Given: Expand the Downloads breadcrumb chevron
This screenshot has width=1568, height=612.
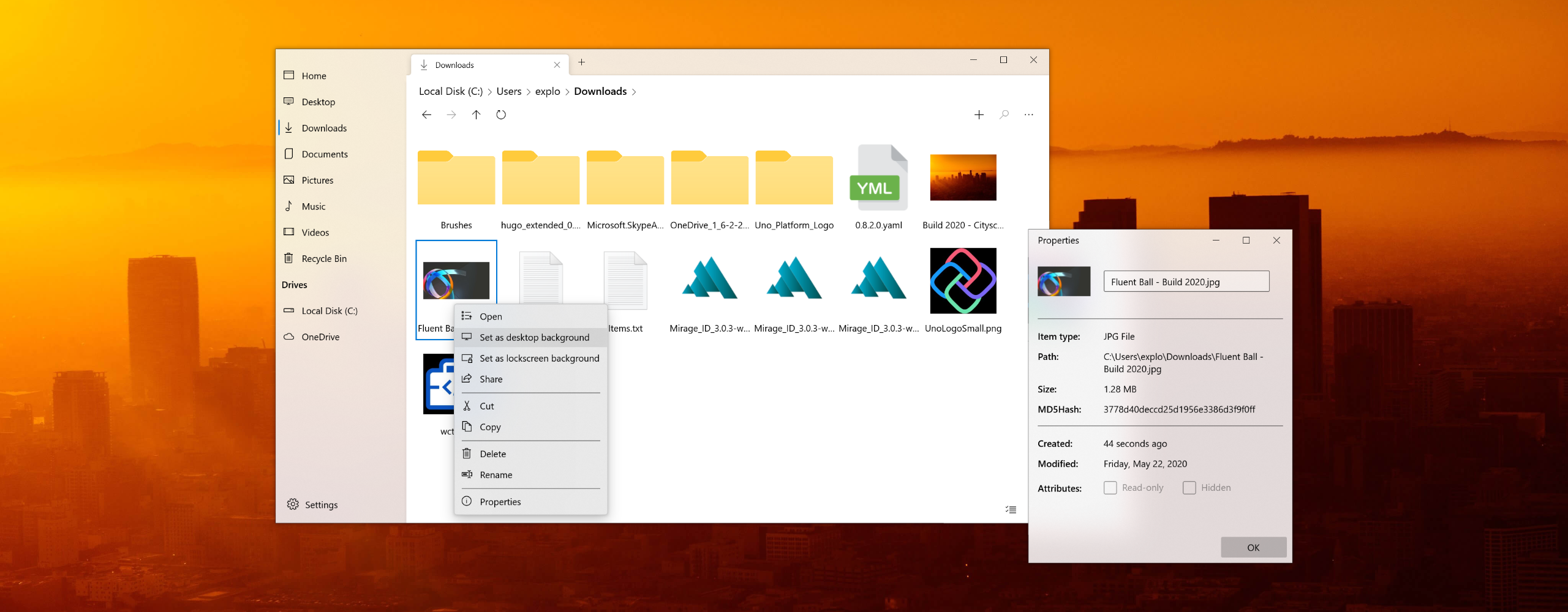Looking at the screenshot, I should coord(635,91).
